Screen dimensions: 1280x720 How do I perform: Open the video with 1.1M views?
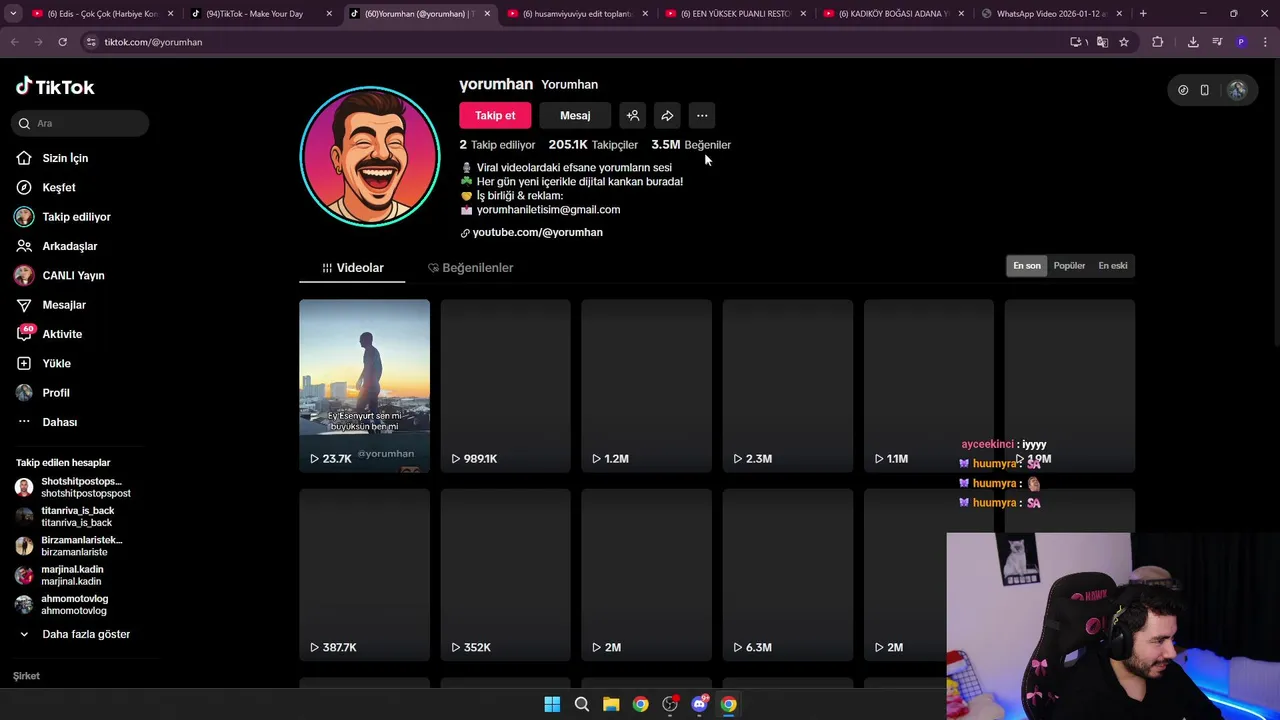coord(928,385)
